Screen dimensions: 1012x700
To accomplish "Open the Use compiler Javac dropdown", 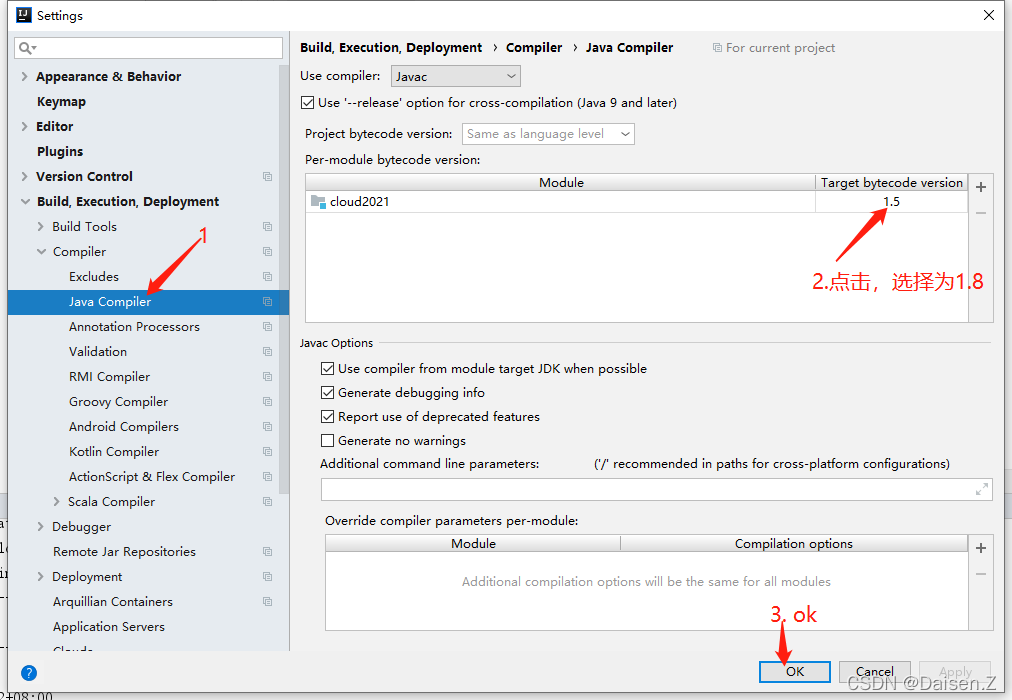I will (x=456, y=76).
